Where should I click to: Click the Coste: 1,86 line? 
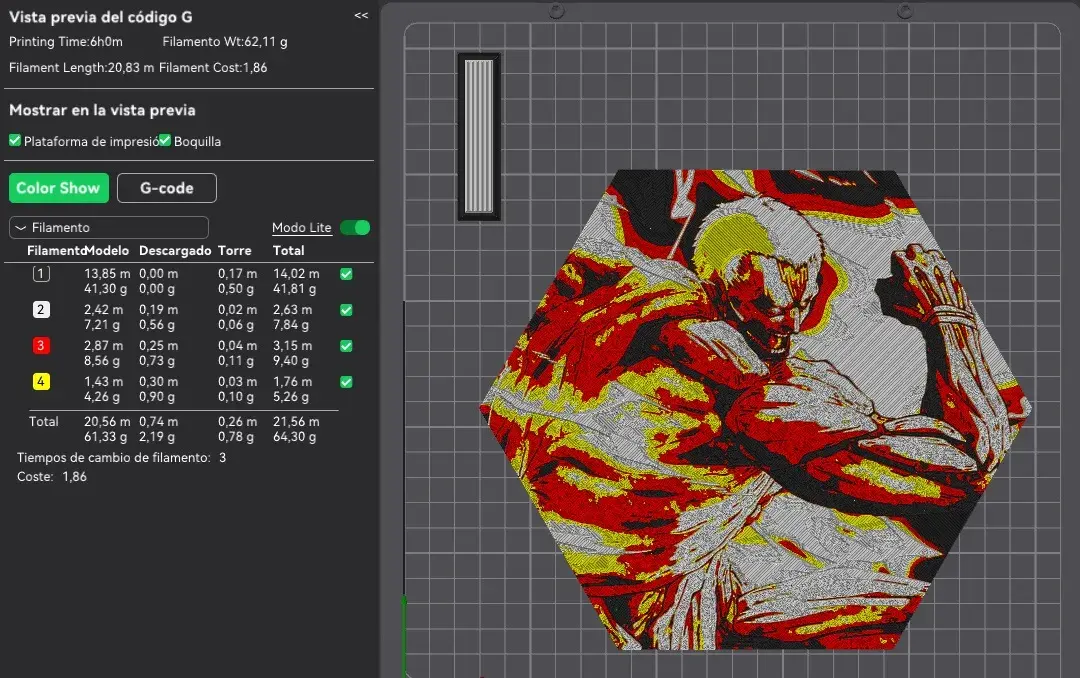click(52, 477)
